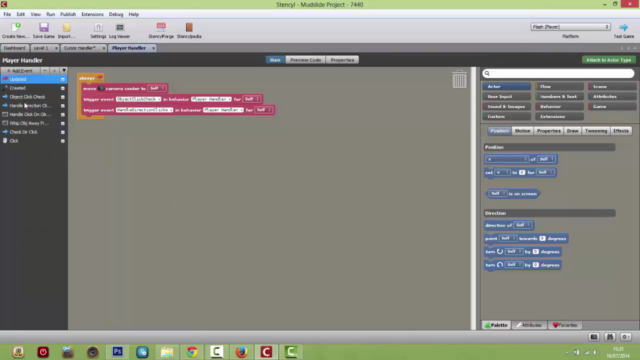Screen dimensions: 640x360
Task: Click the keyboard icon in the bottom bar
Action: (594, 337)
